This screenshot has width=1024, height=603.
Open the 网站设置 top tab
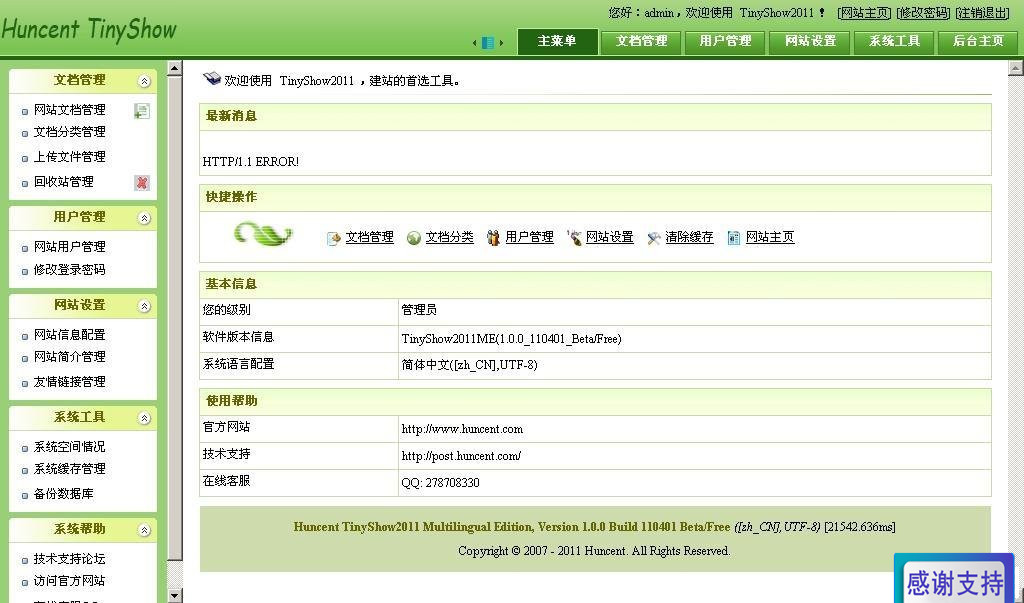(x=810, y=41)
